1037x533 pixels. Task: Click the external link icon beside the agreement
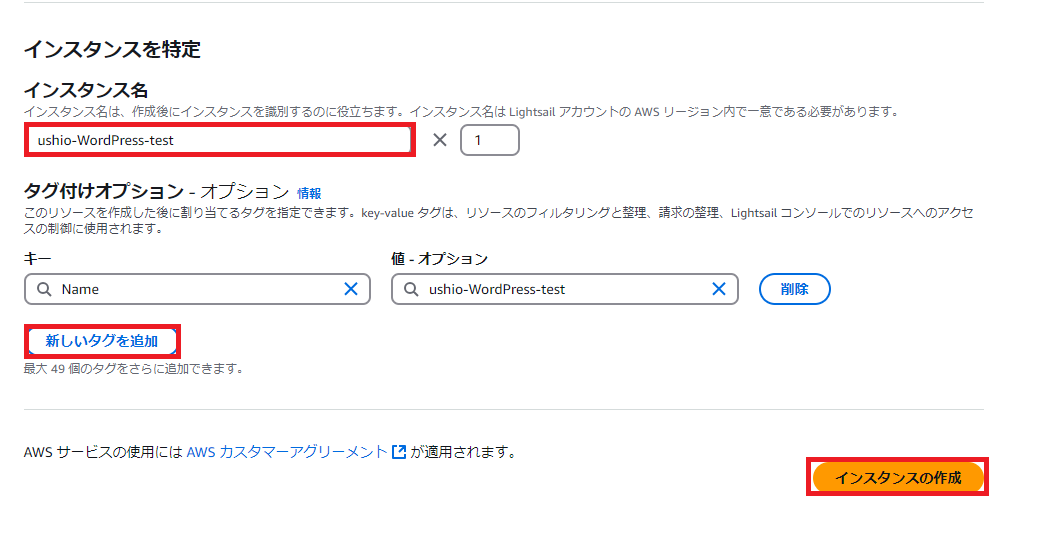point(399,452)
